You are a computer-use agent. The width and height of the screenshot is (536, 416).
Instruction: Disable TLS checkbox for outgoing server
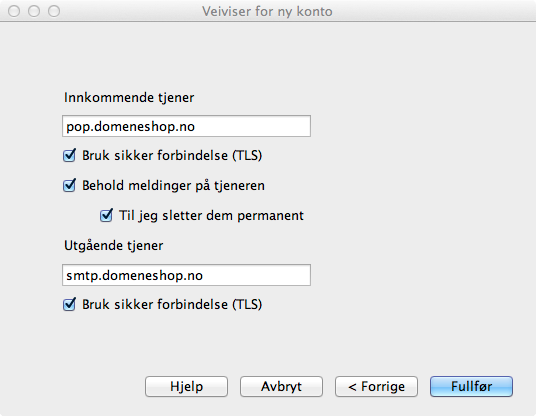click(69, 304)
